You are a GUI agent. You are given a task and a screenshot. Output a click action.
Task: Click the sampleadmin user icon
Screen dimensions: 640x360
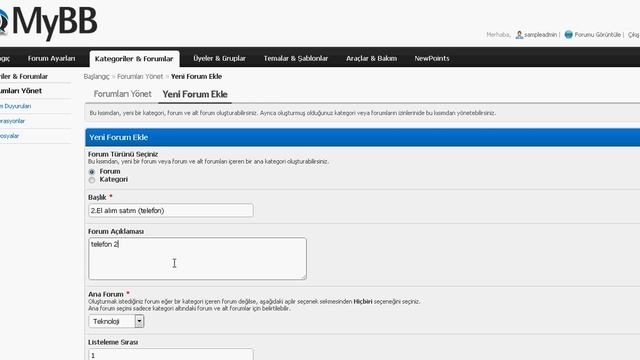coord(519,35)
